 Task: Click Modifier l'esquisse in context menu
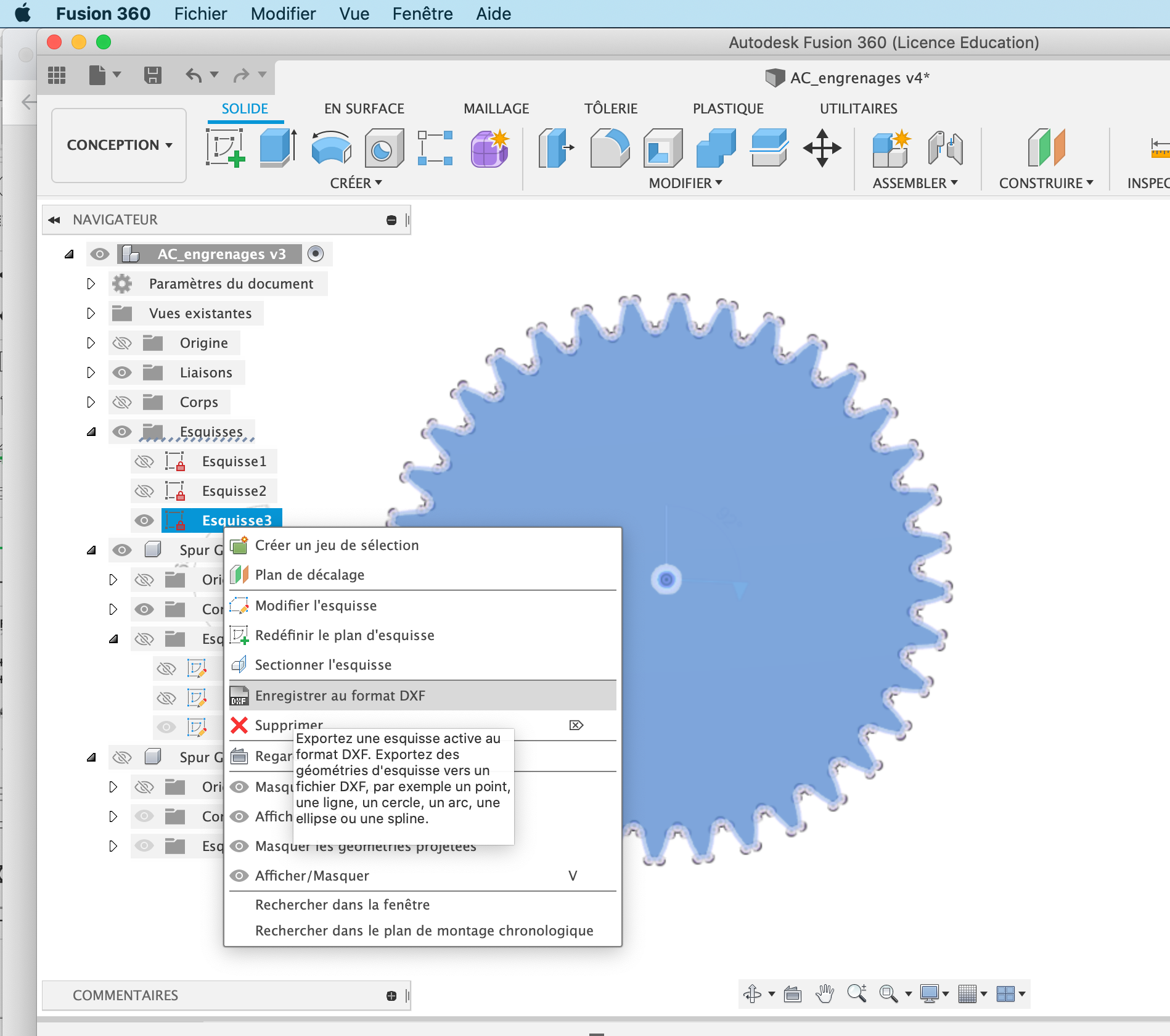[316, 606]
